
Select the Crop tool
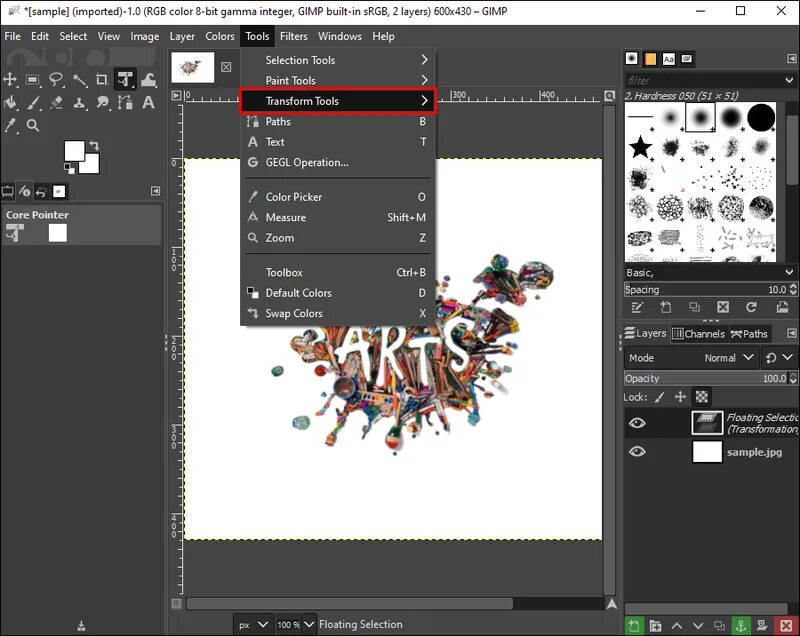pos(102,80)
